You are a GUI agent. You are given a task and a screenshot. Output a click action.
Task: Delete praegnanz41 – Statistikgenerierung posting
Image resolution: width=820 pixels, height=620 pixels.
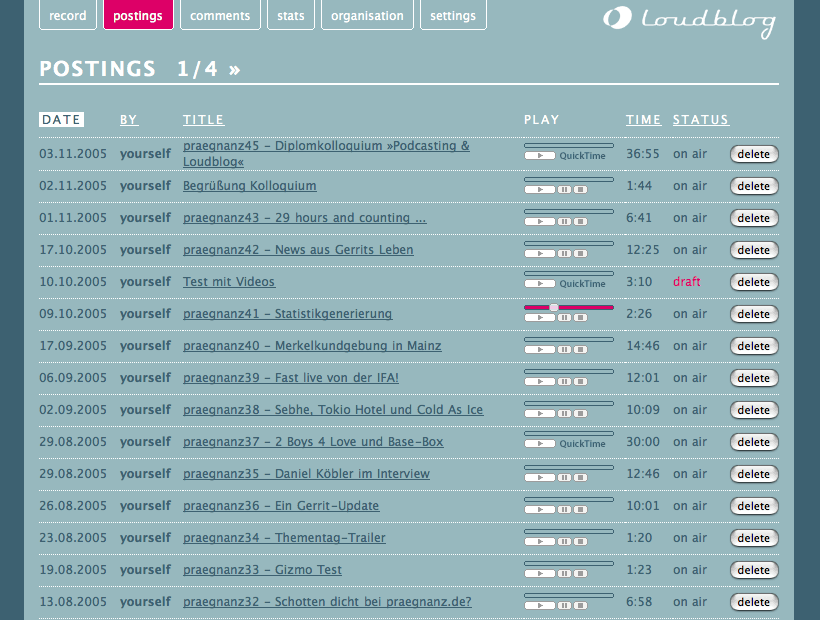(x=754, y=314)
